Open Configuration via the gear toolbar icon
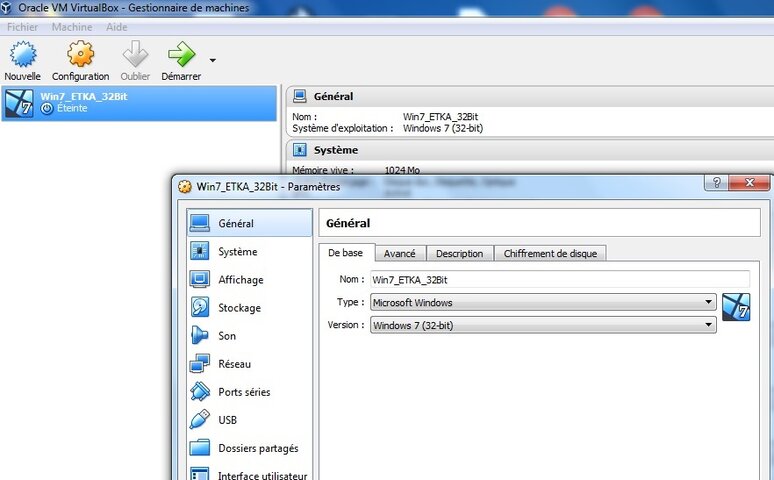The width and height of the screenshot is (774, 480). [x=80, y=54]
